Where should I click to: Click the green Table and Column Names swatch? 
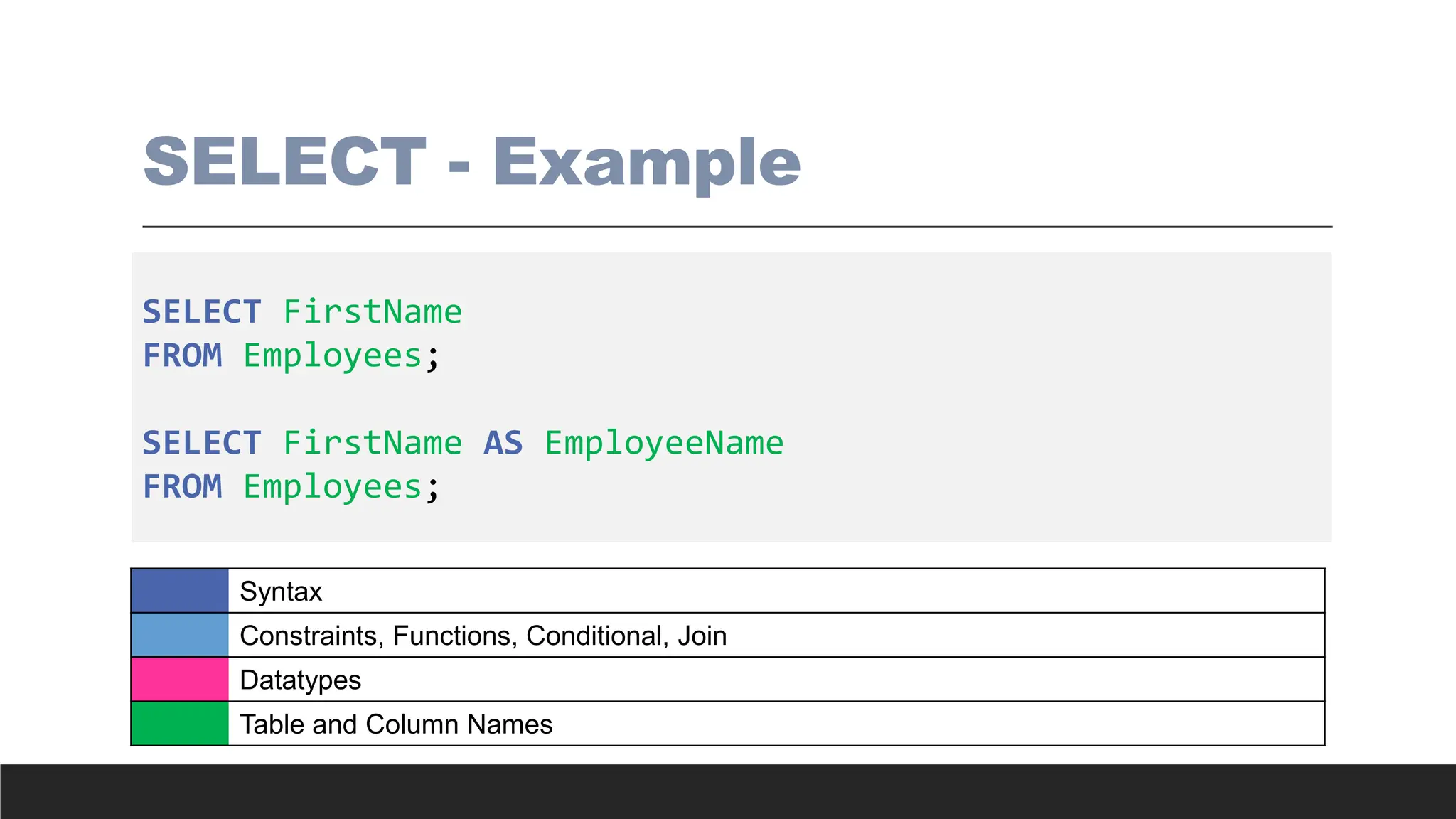click(x=180, y=724)
